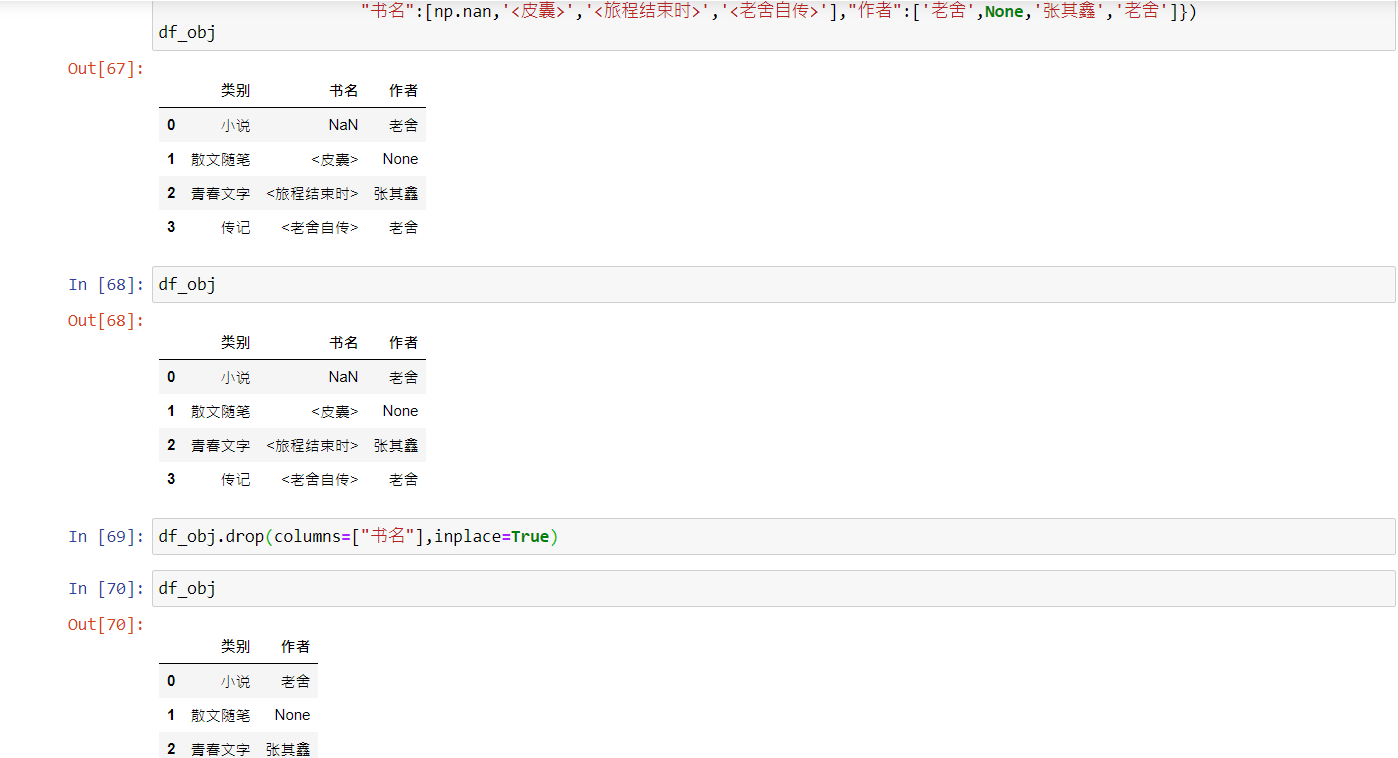Click the None cell in the Out[67] table
The width and height of the screenshot is (1398, 758).
pos(400,159)
